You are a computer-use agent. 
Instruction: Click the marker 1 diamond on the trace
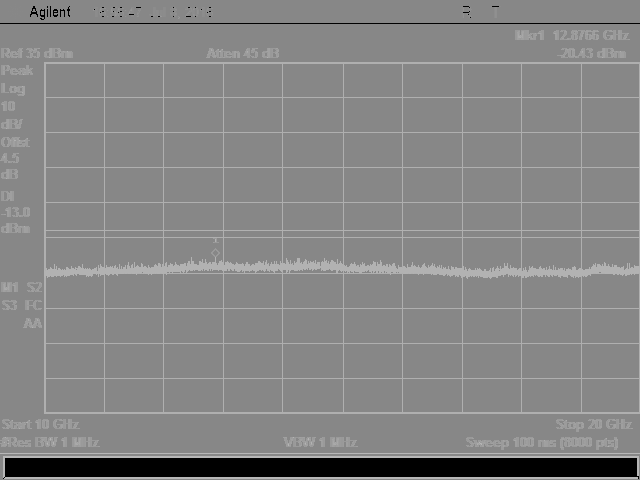tap(216, 253)
